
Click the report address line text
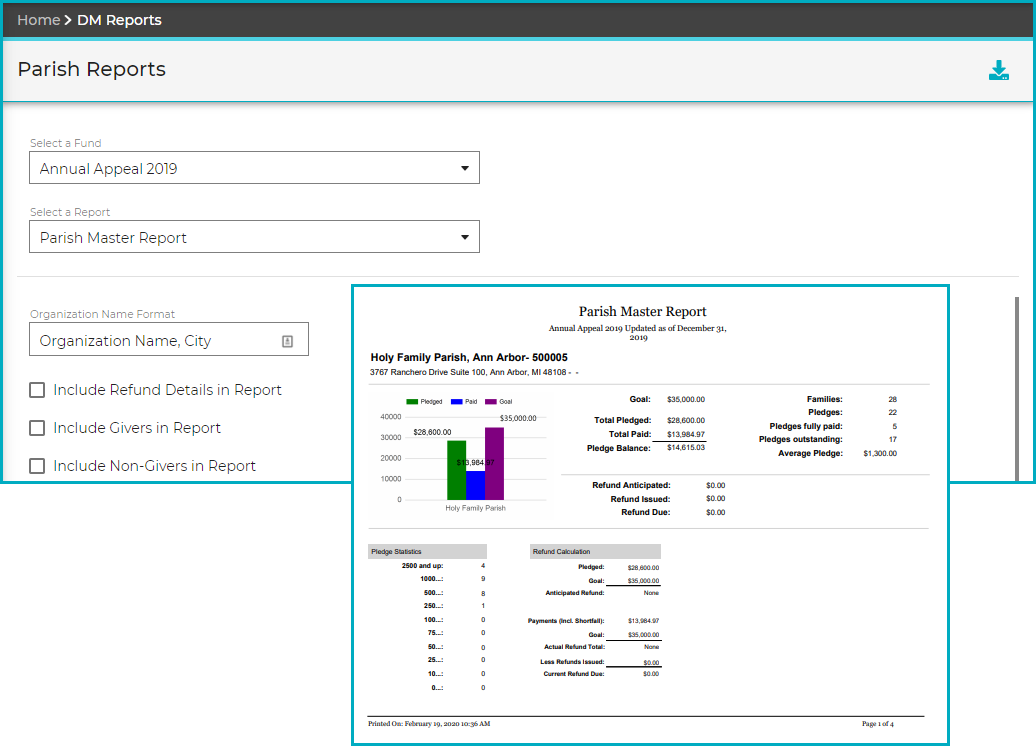pos(474,373)
